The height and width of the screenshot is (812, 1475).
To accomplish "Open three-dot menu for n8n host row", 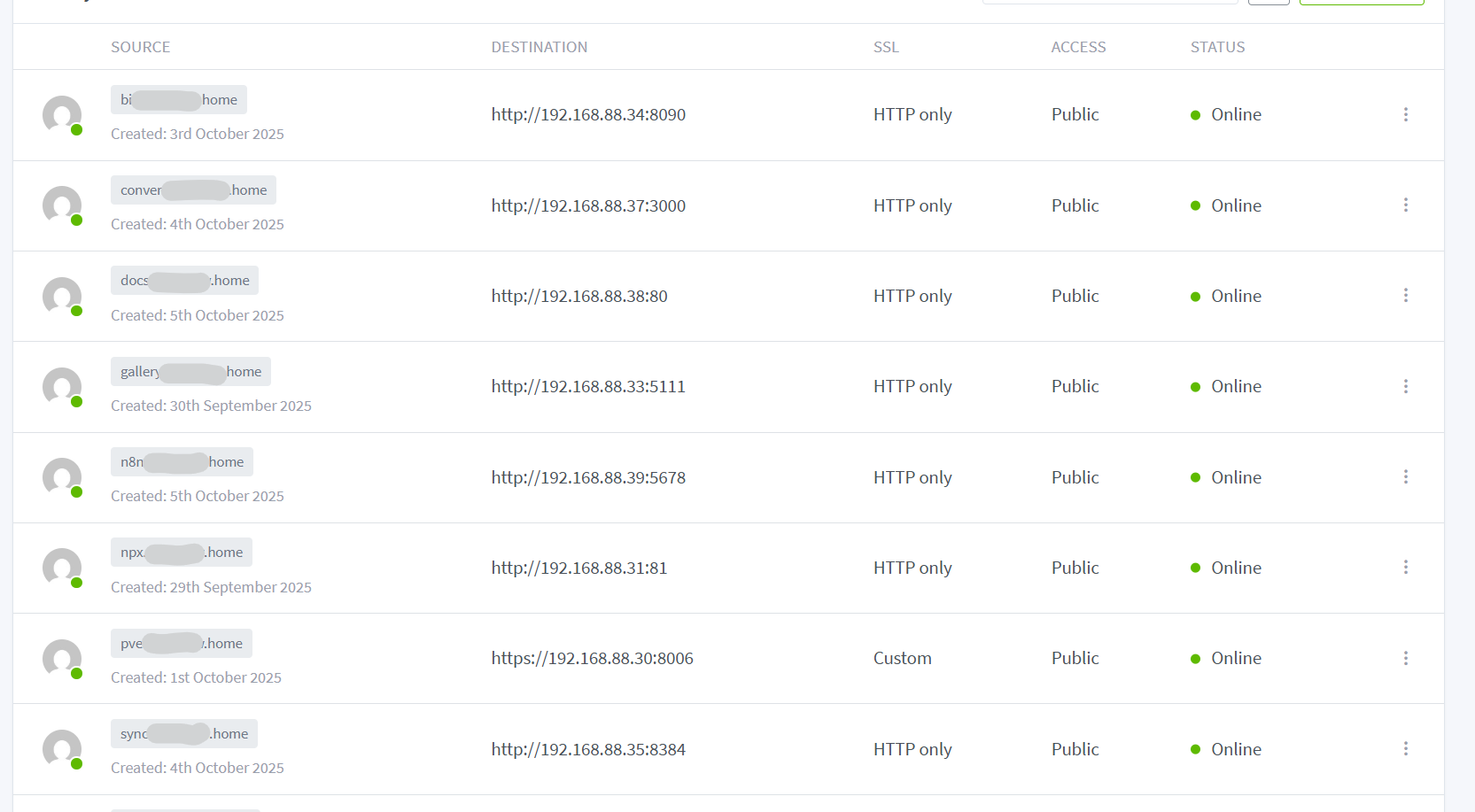I will [x=1405, y=477].
